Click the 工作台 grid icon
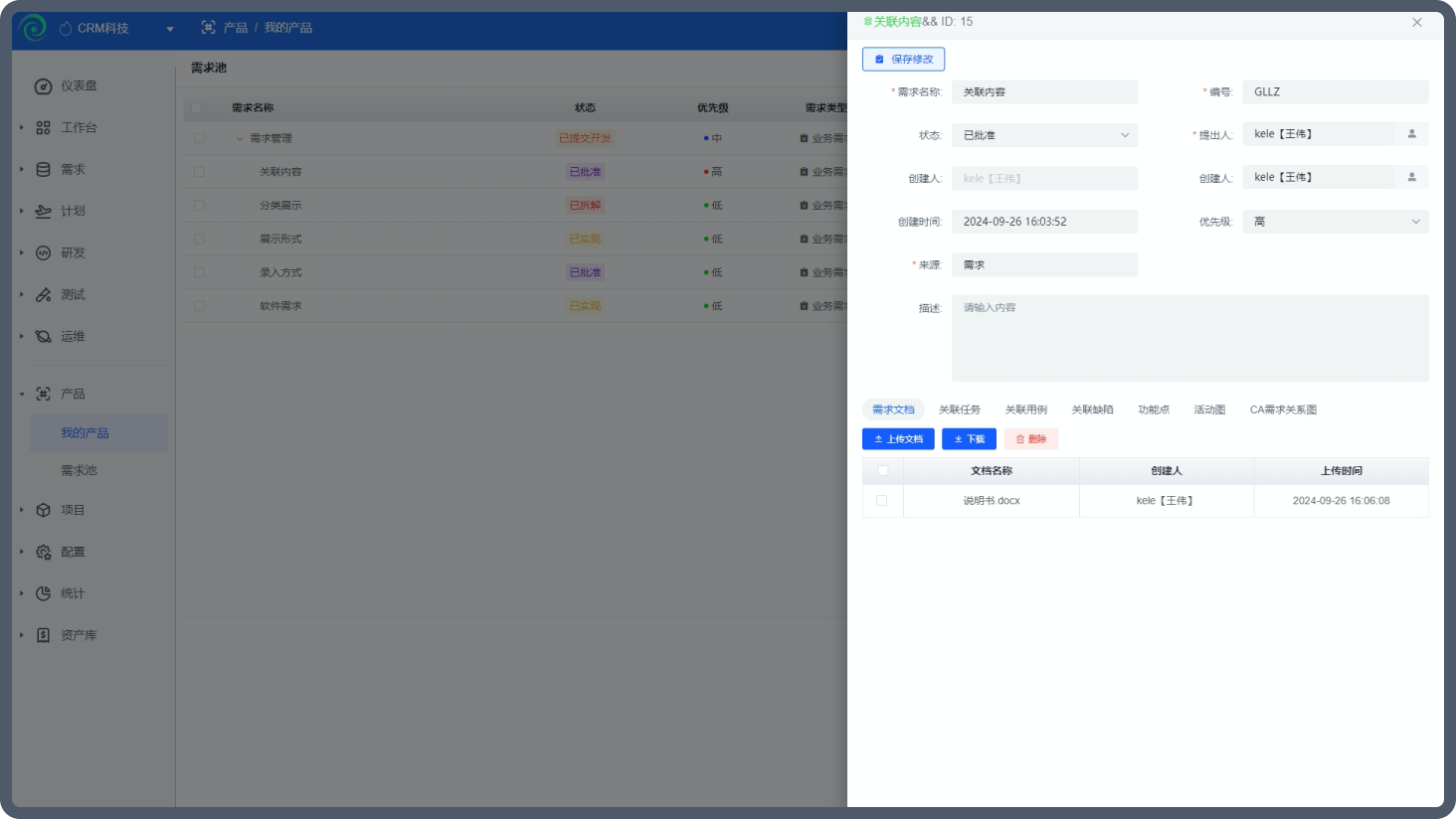 pyautogui.click(x=43, y=128)
